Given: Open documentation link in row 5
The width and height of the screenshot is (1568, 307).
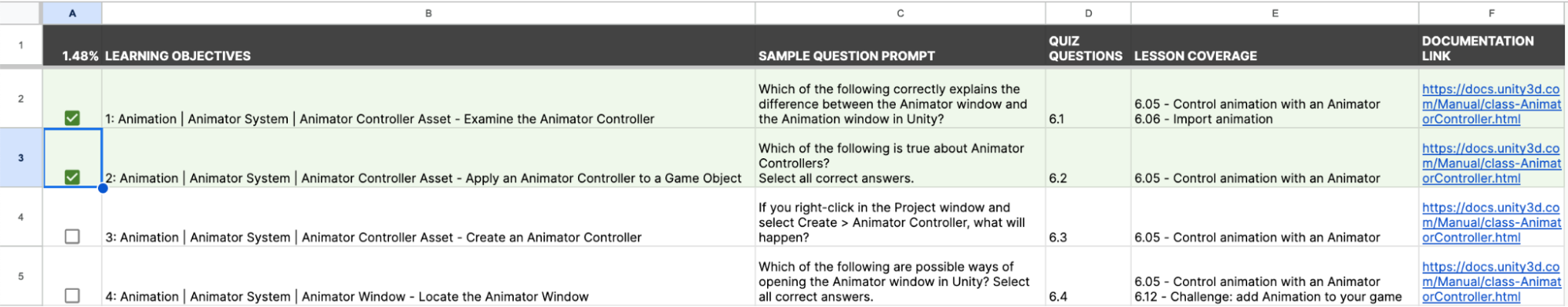Looking at the screenshot, I should [1491, 282].
